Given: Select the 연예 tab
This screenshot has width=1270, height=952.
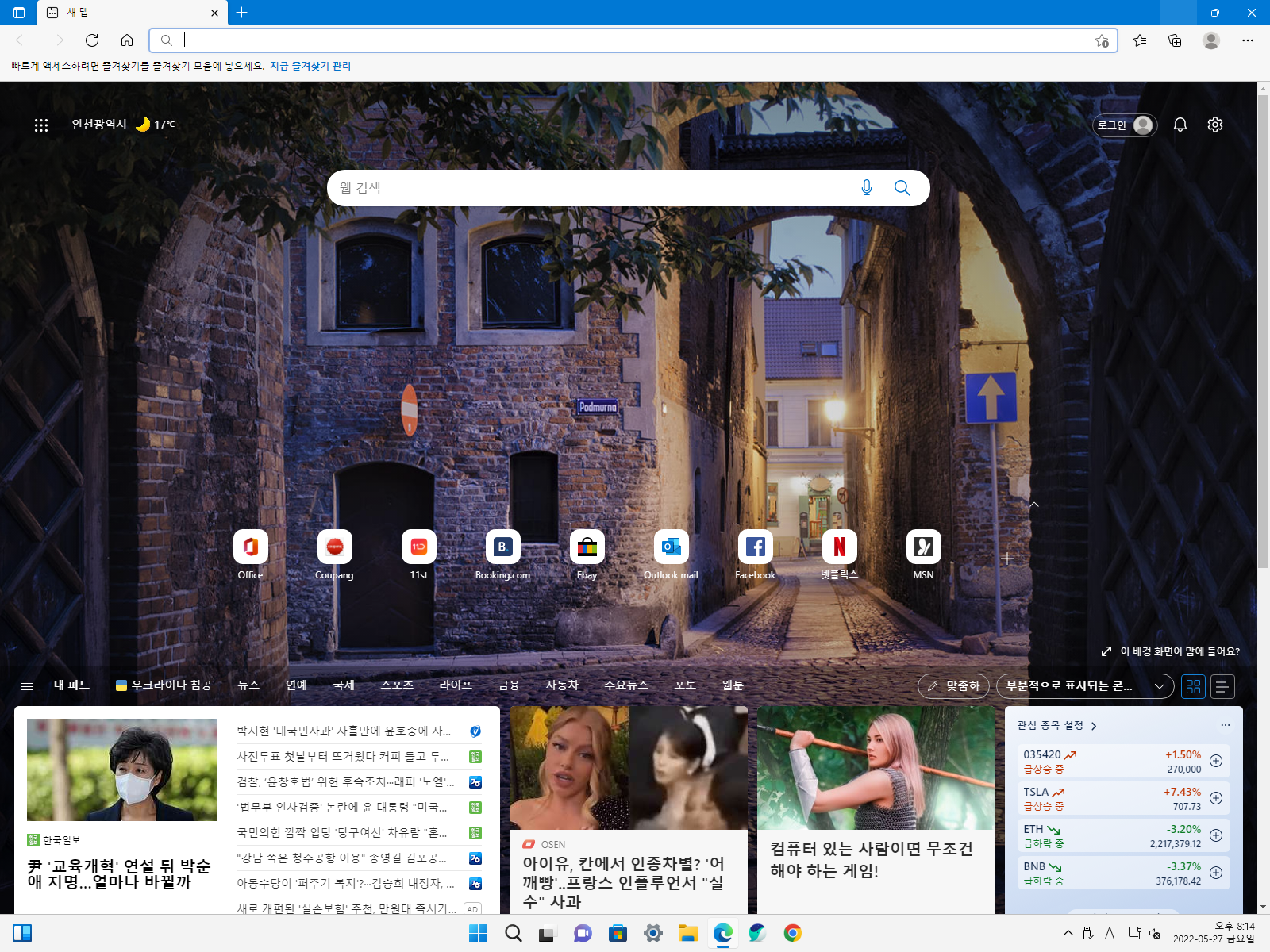Looking at the screenshot, I should (x=296, y=685).
